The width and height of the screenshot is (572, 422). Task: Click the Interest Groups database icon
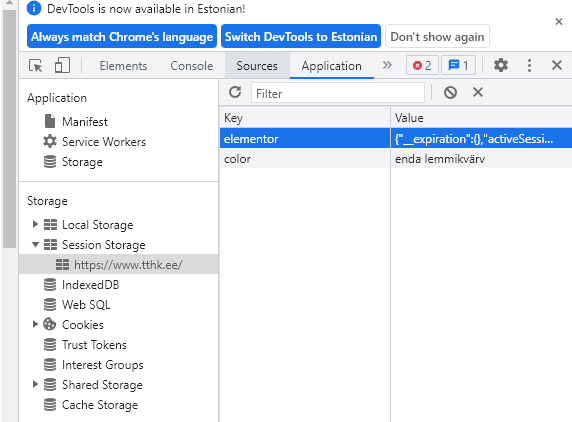pos(50,364)
